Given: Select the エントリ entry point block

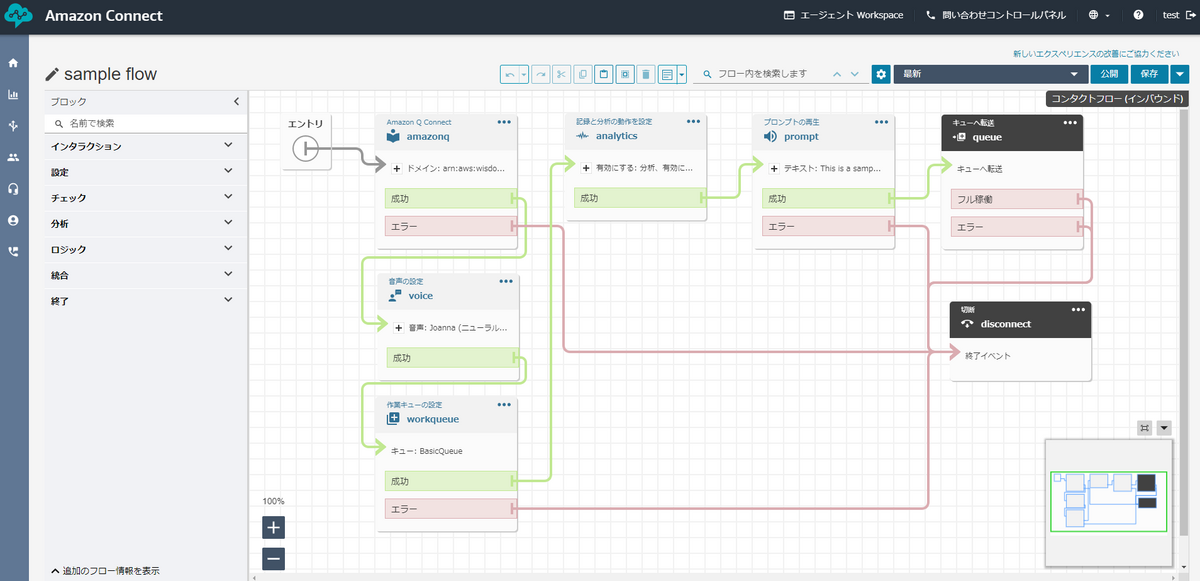Looking at the screenshot, I should (306, 140).
